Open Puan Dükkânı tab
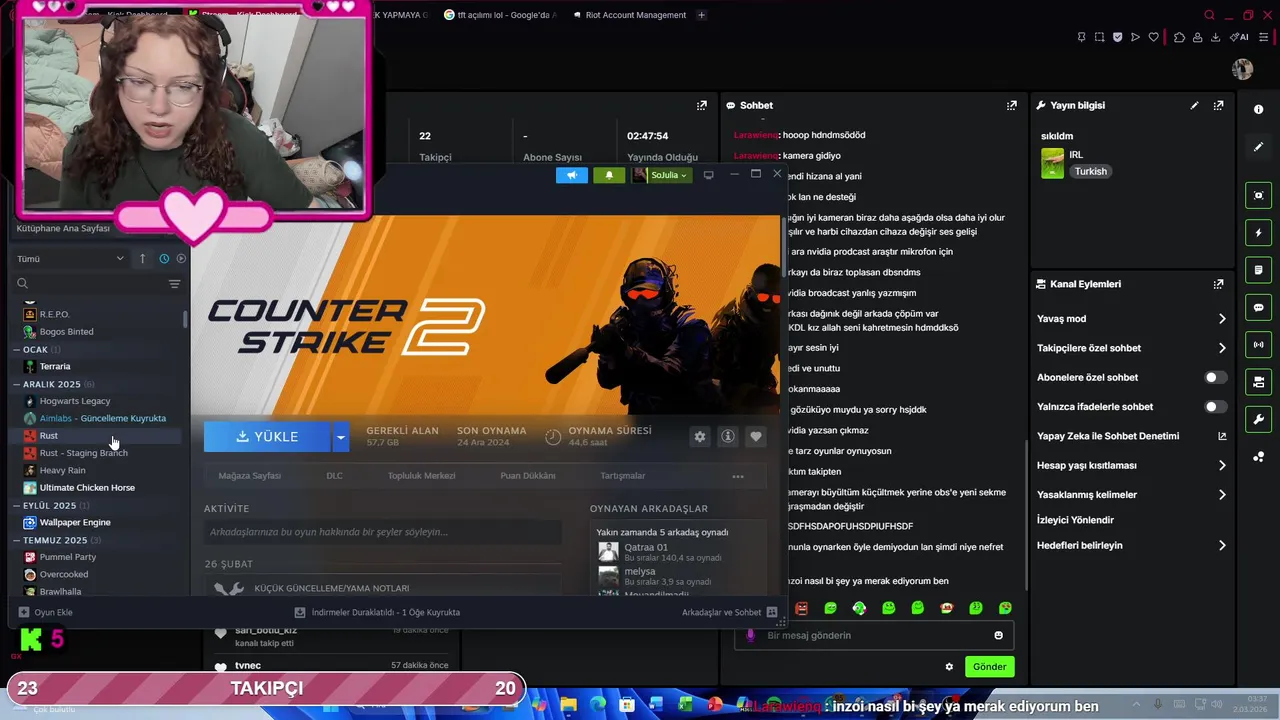 pos(528,476)
